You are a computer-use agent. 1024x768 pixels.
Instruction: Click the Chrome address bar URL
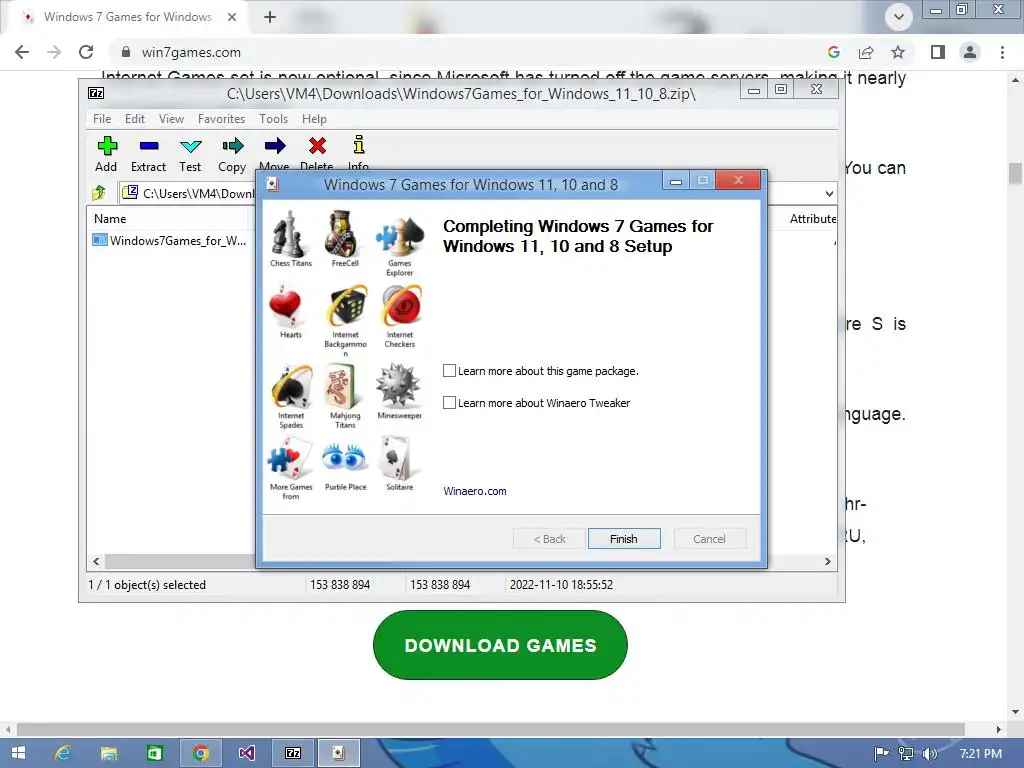point(191,52)
